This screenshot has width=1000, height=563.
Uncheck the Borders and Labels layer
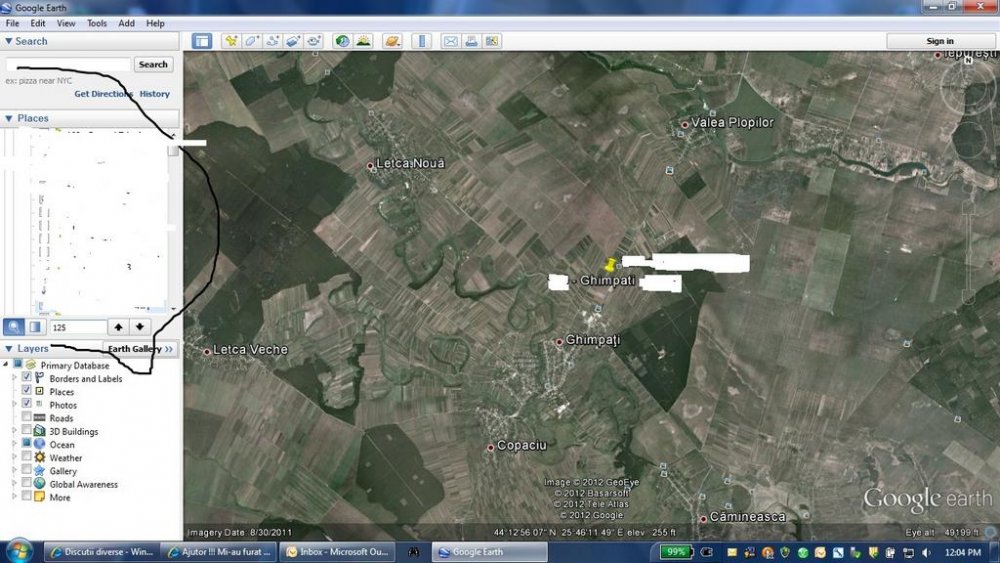pyautogui.click(x=27, y=379)
